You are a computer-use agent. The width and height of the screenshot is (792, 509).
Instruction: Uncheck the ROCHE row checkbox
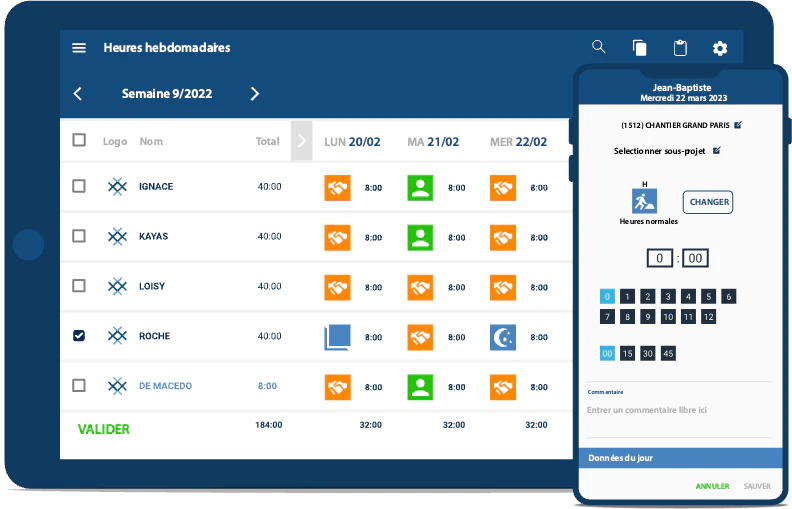(79, 335)
